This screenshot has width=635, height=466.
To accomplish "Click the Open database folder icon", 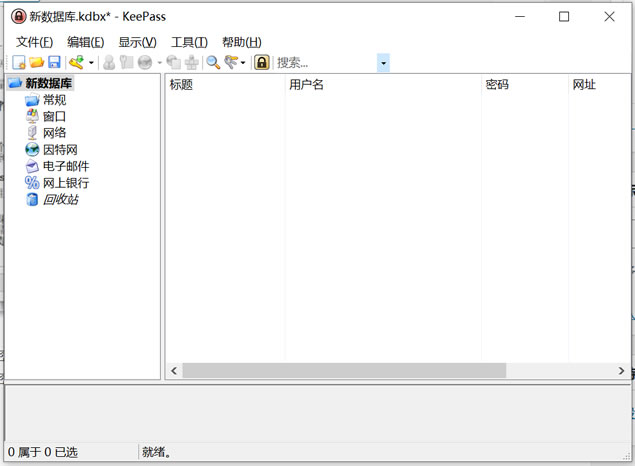I will pos(36,62).
